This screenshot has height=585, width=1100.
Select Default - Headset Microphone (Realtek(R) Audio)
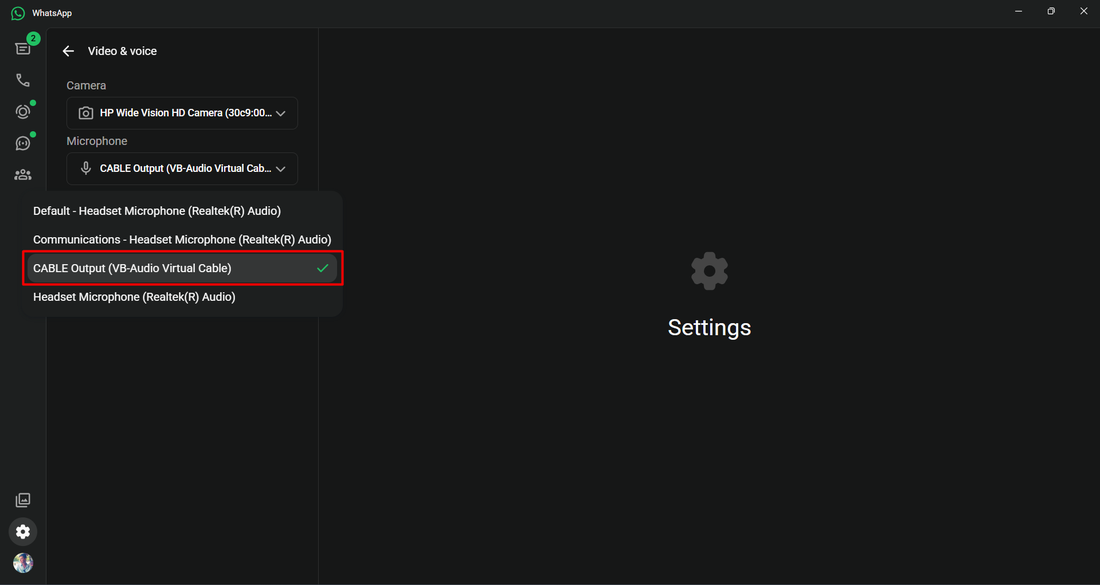click(182, 210)
